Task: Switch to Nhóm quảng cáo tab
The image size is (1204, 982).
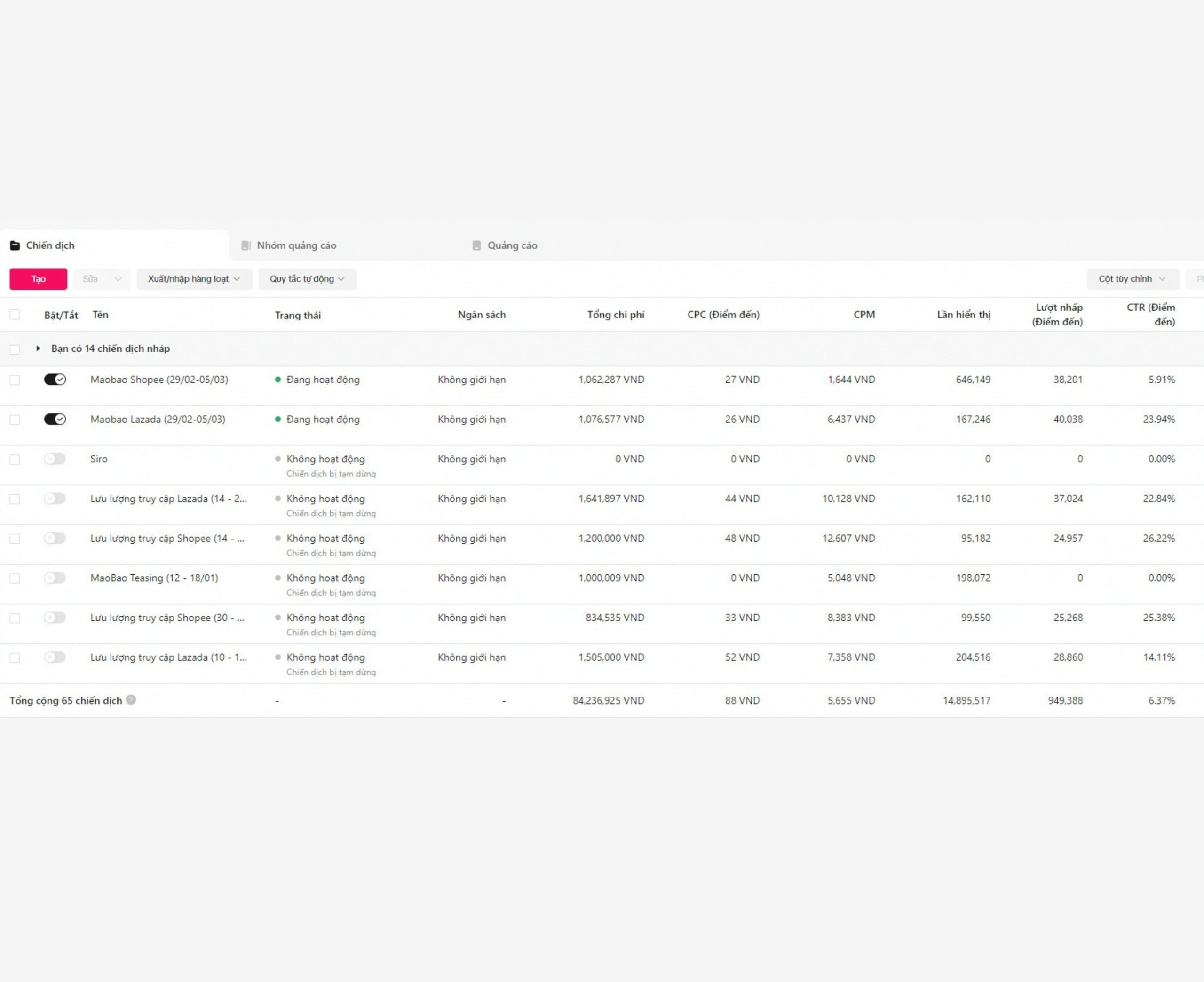Action: click(x=296, y=245)
